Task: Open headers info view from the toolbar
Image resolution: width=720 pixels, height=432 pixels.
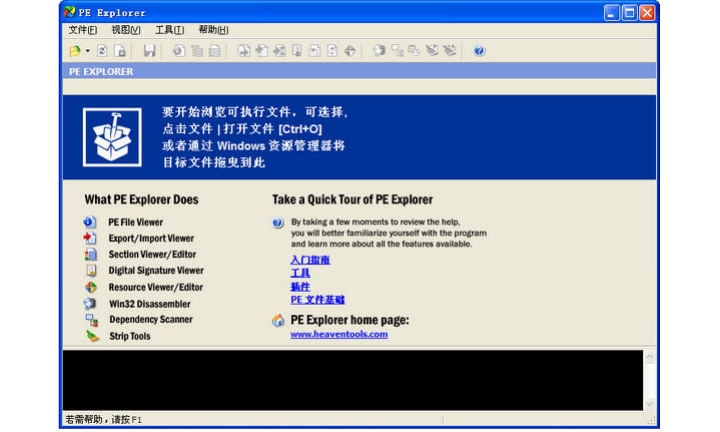Action: coord(179,50)
